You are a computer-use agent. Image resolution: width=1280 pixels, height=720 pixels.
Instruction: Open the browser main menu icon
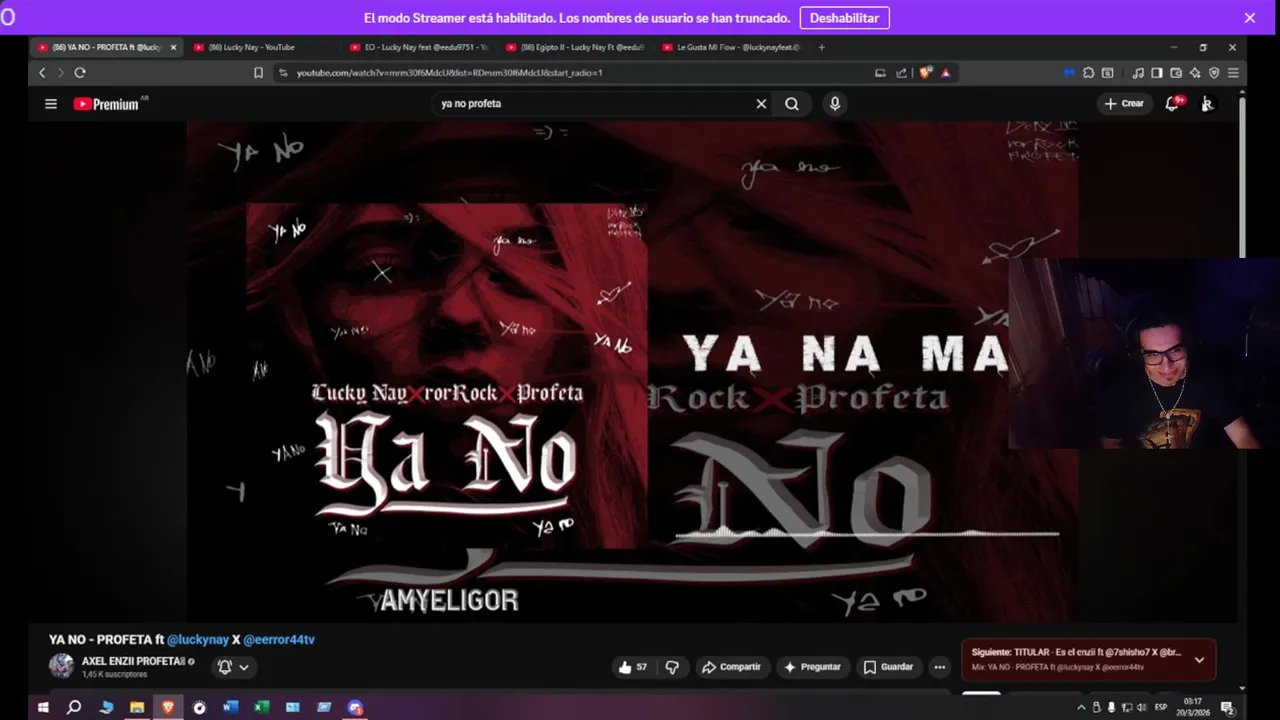pyautogui.click(x=1233, y=72)
